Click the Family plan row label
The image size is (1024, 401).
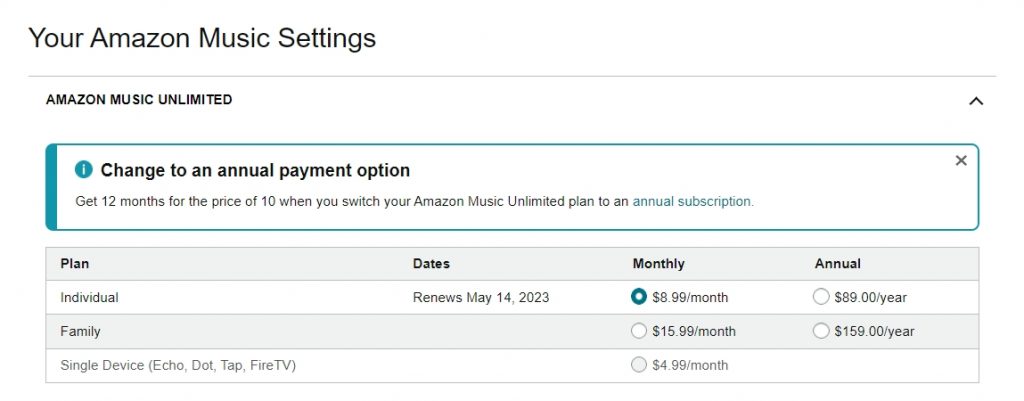pyautogui.click(x=80, y=331)
